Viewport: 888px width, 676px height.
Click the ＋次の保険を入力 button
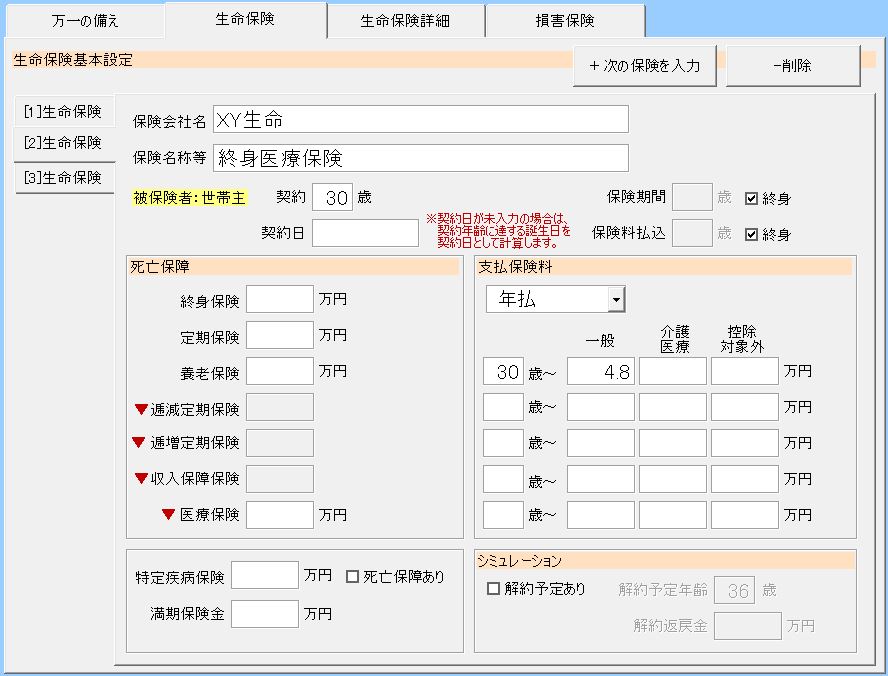[x=645, y=66]
